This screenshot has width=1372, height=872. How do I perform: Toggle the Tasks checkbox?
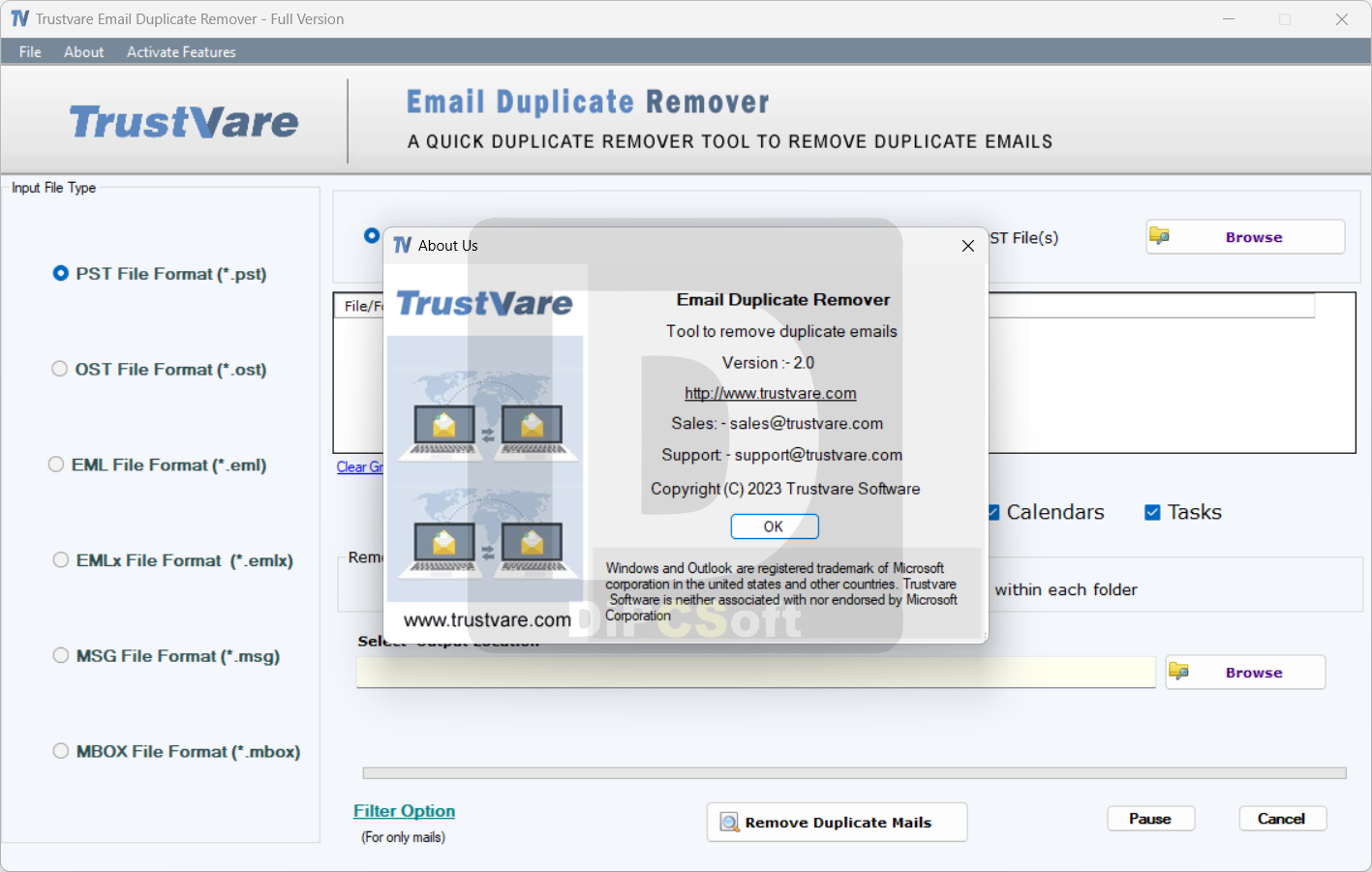click(1152, 513)
